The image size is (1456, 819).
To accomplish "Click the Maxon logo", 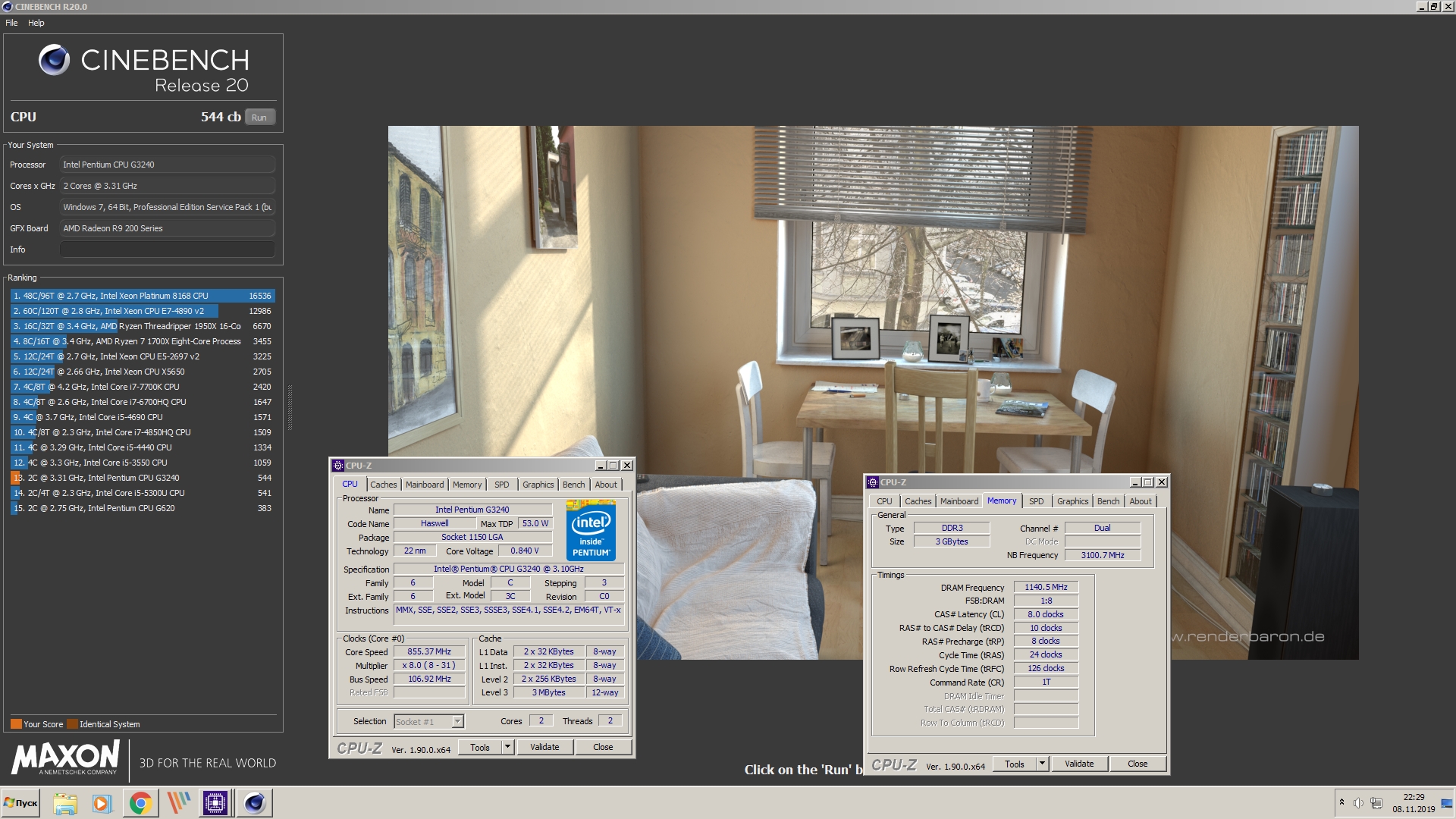I will (65, 758).
